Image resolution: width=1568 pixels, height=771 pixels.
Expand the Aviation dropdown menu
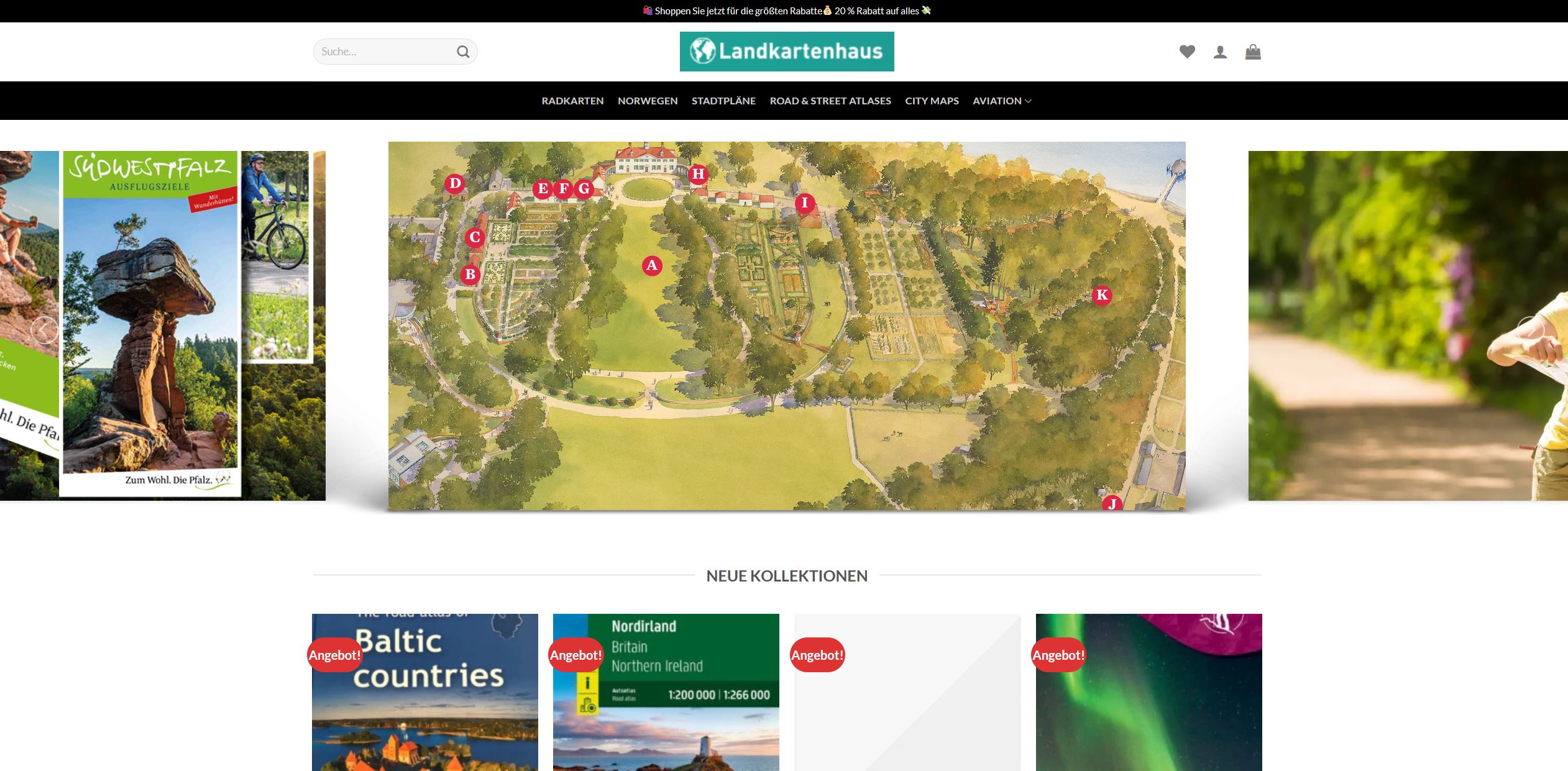click(1002, 101)
